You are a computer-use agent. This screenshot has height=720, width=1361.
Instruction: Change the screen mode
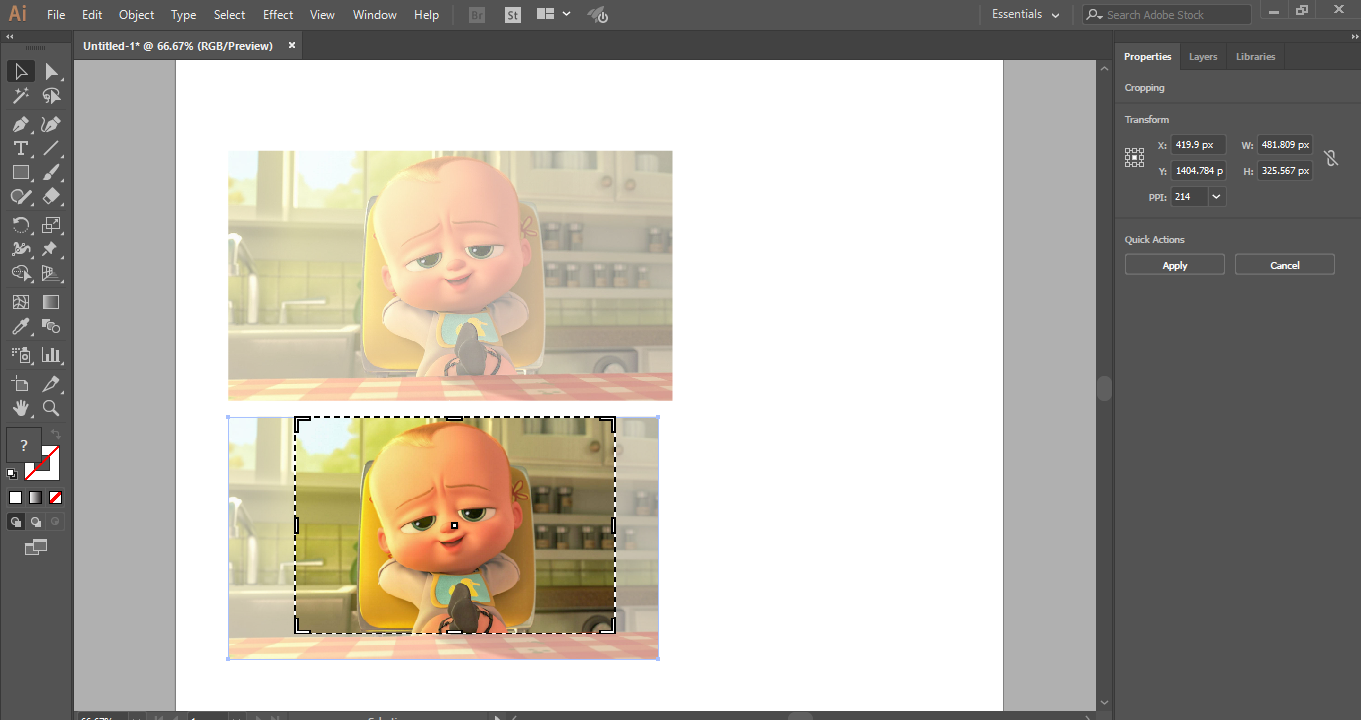coord(36,547)
